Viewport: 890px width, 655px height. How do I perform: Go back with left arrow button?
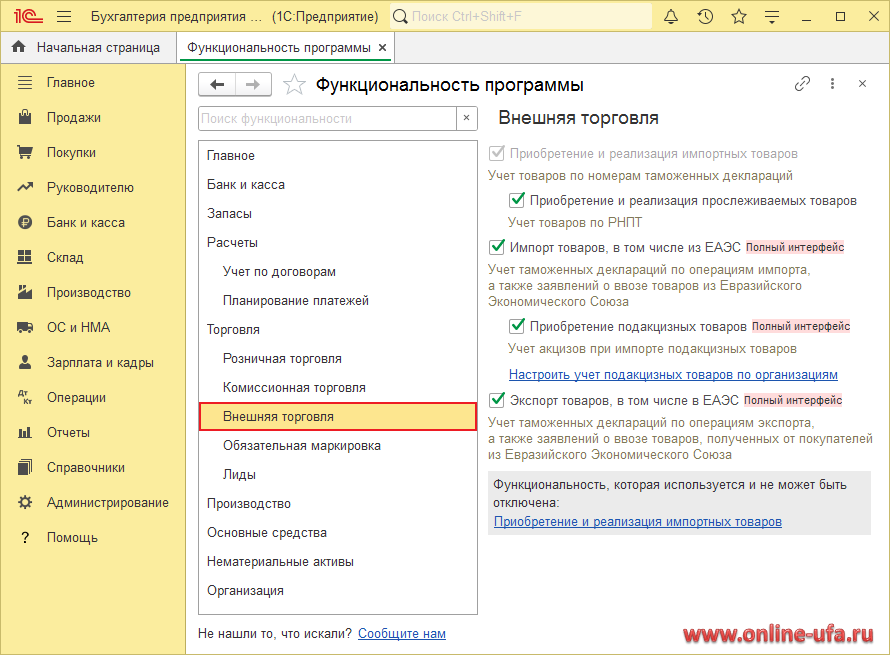(x=217, y=85)
